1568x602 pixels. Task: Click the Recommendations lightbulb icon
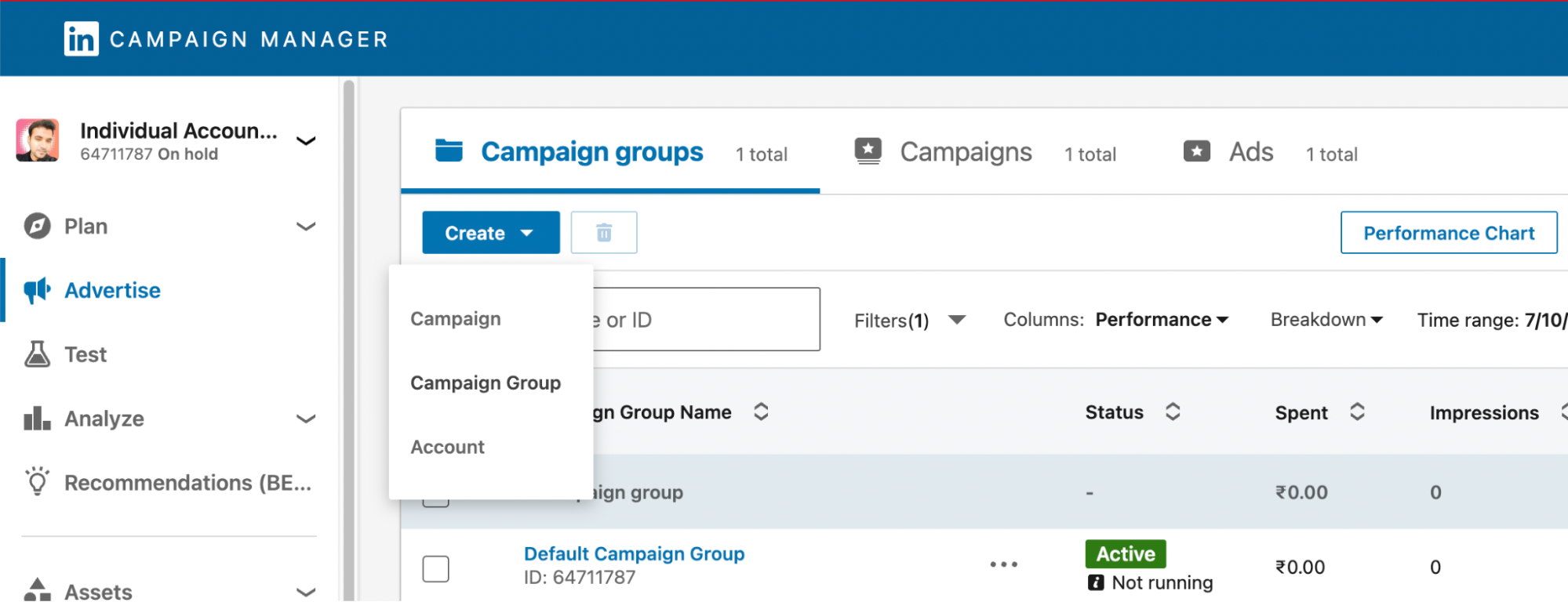click(x=37, y=481)
